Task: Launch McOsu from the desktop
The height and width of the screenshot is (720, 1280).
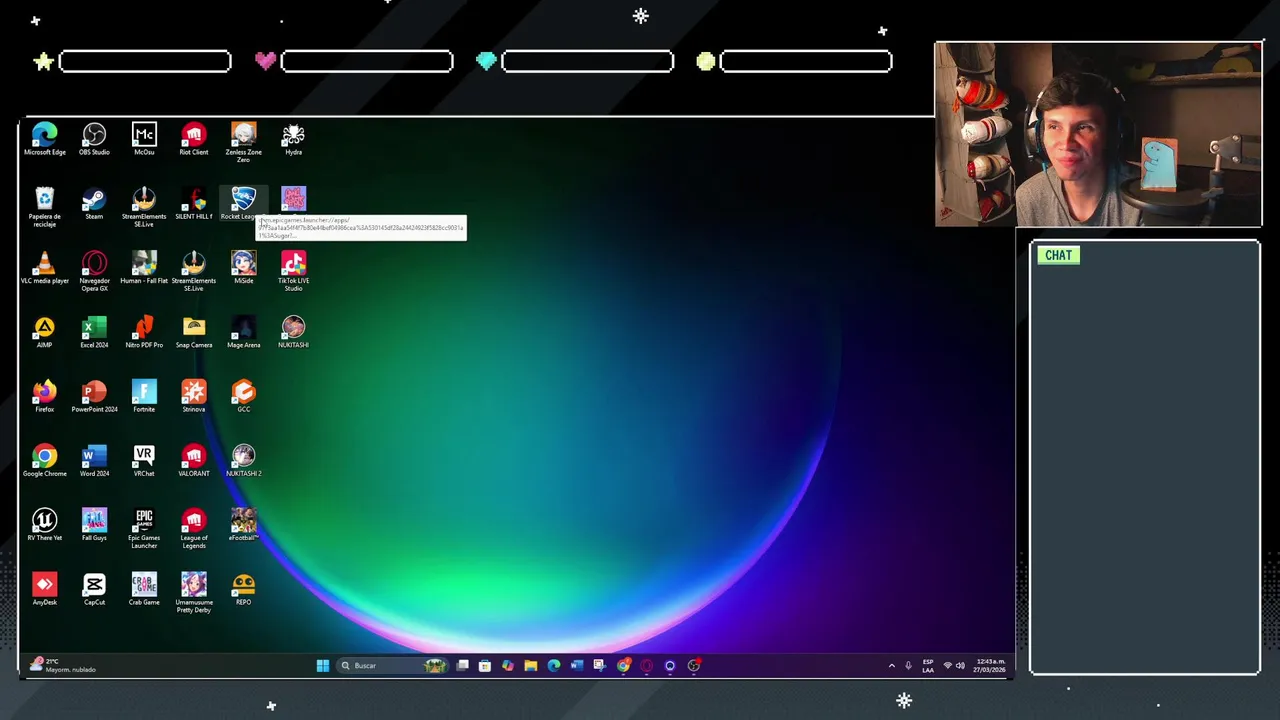Action: click(144, 139)
